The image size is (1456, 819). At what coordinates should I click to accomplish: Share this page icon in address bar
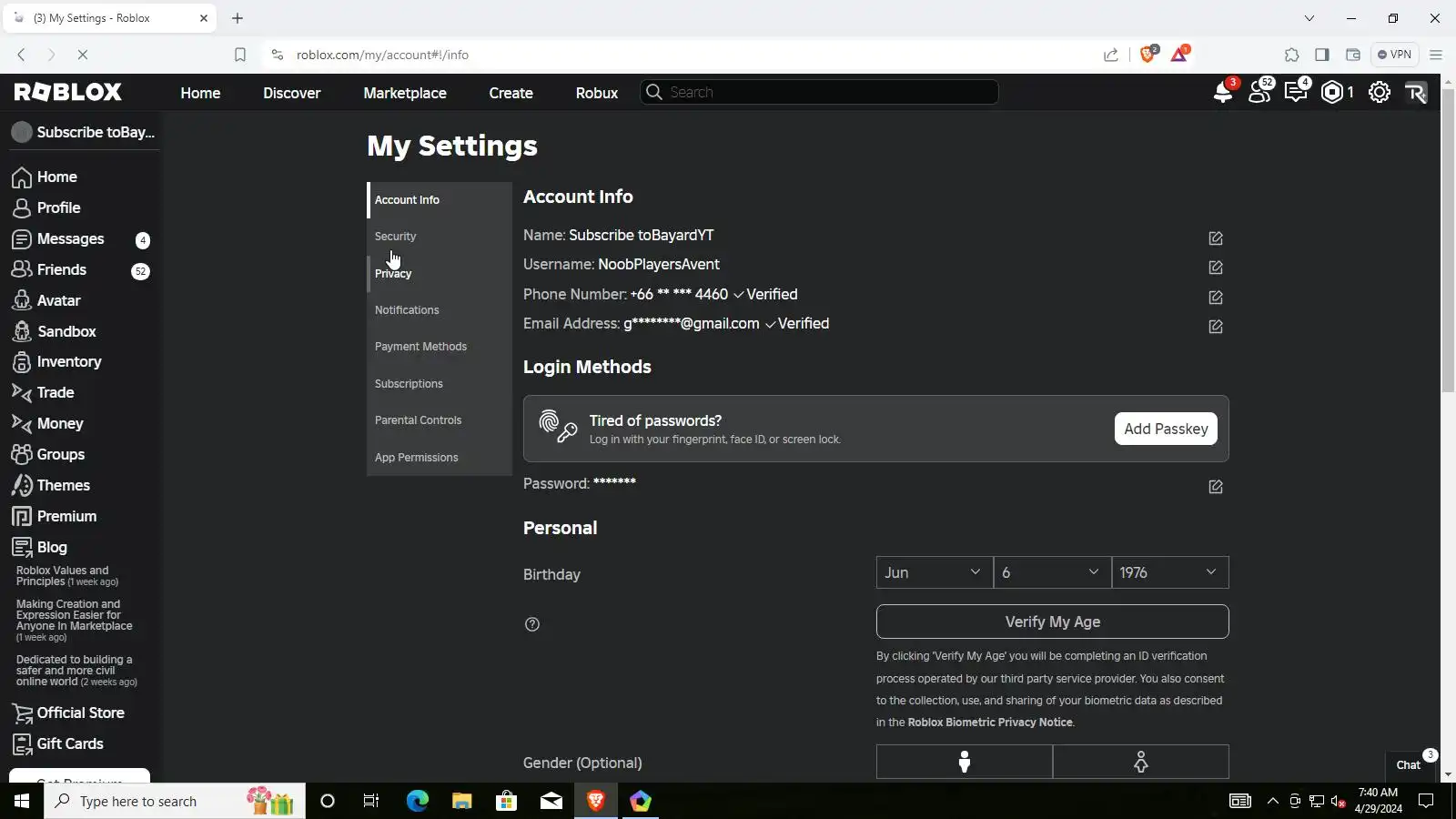click(1111, 55)
